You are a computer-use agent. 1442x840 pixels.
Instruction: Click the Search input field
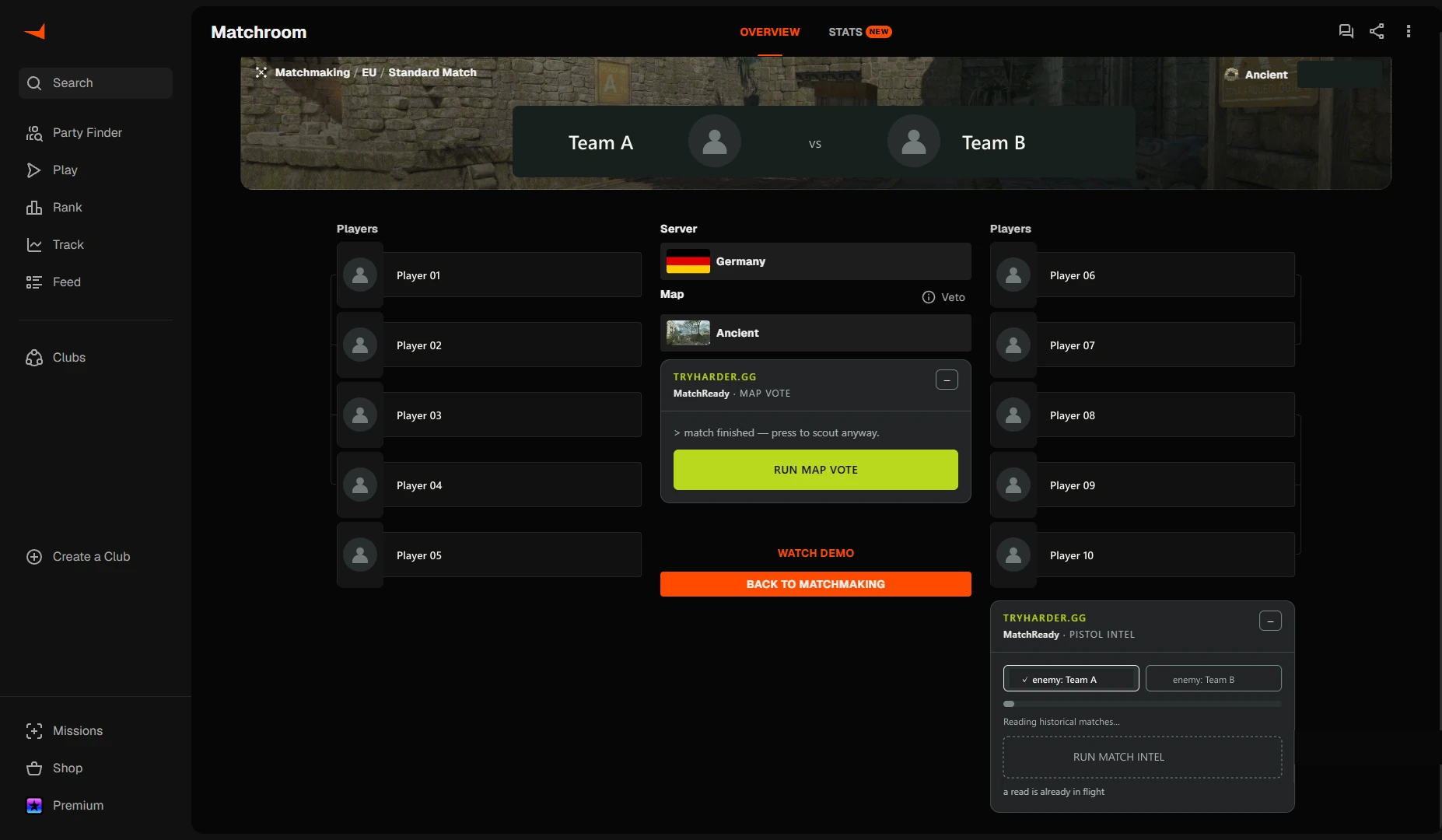(96, 83)
